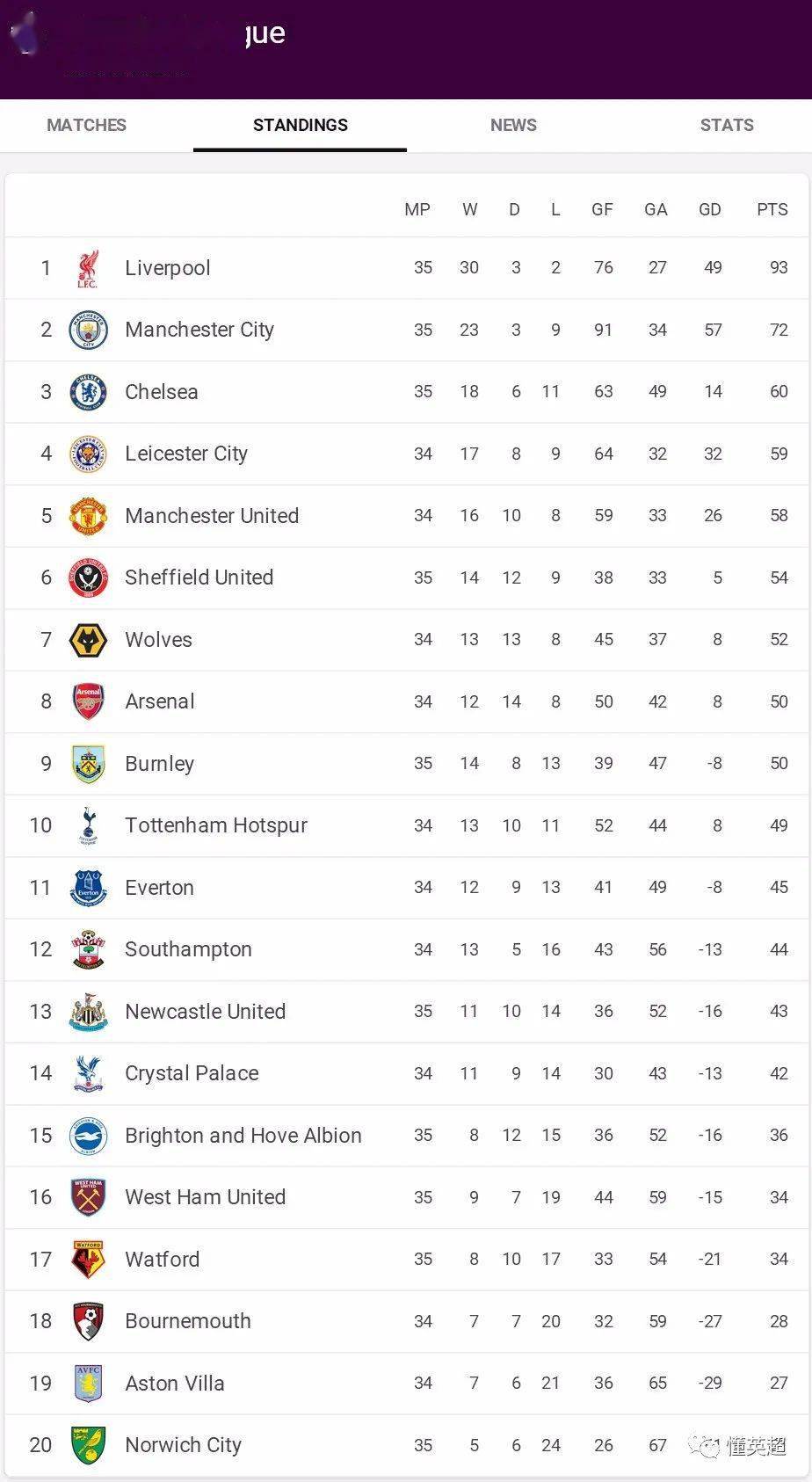Open the Brighton and Hove Albion name
Image resolution: width=812 pixels, height=1482 pixels.
pos(243,1136)
